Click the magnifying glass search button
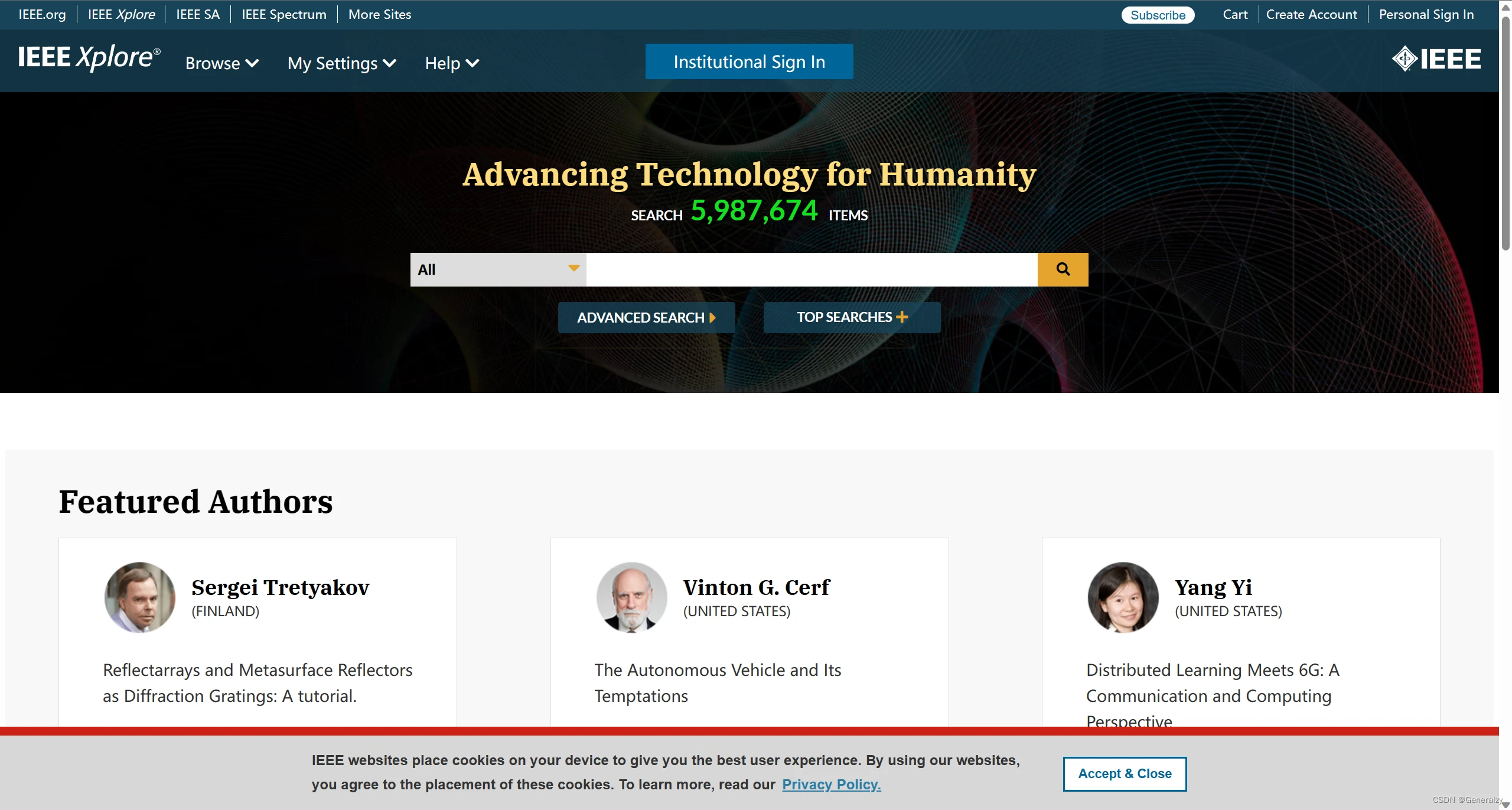 1063,269
